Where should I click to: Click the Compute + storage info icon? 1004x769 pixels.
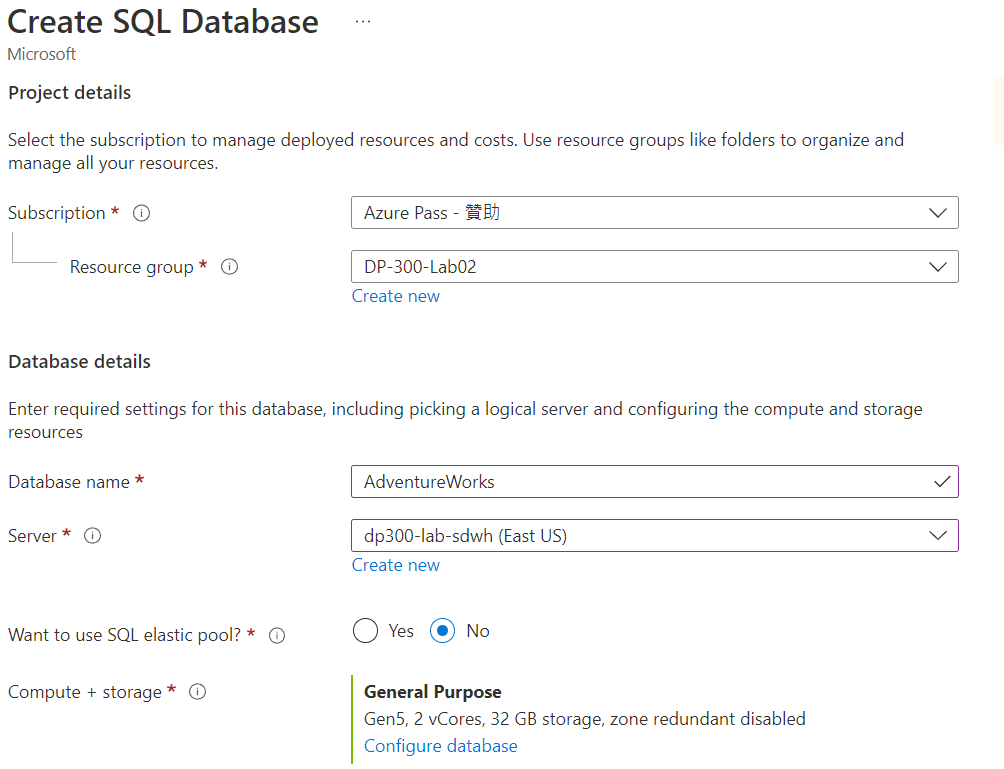pyautogui.click(x=197, y=692)
